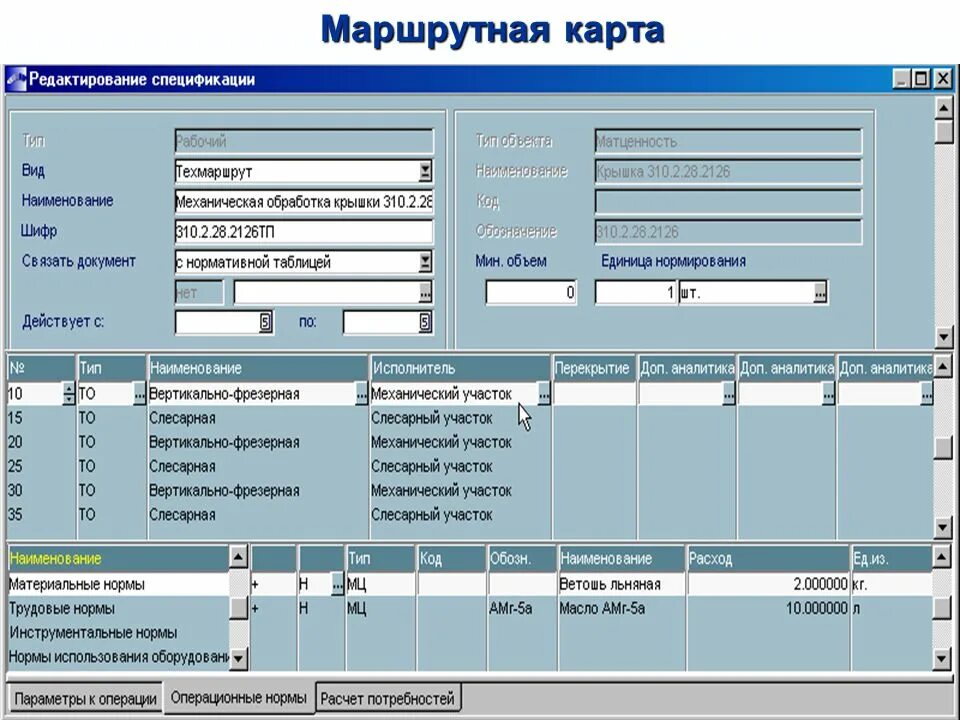Click Ветошь льняная name cell
This screenshot has height=720, width=960.
[621, 584]
